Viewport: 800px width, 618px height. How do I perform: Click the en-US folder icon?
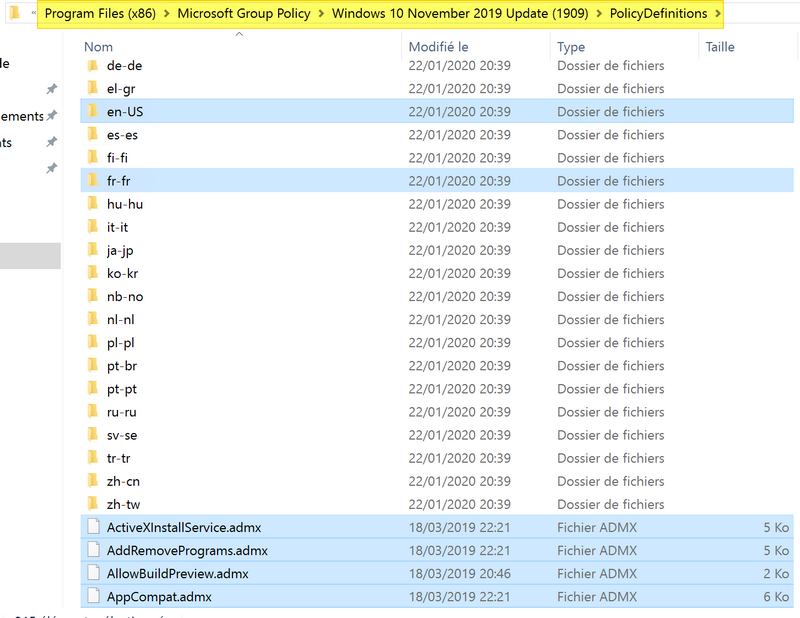click(x=92, y=111)
